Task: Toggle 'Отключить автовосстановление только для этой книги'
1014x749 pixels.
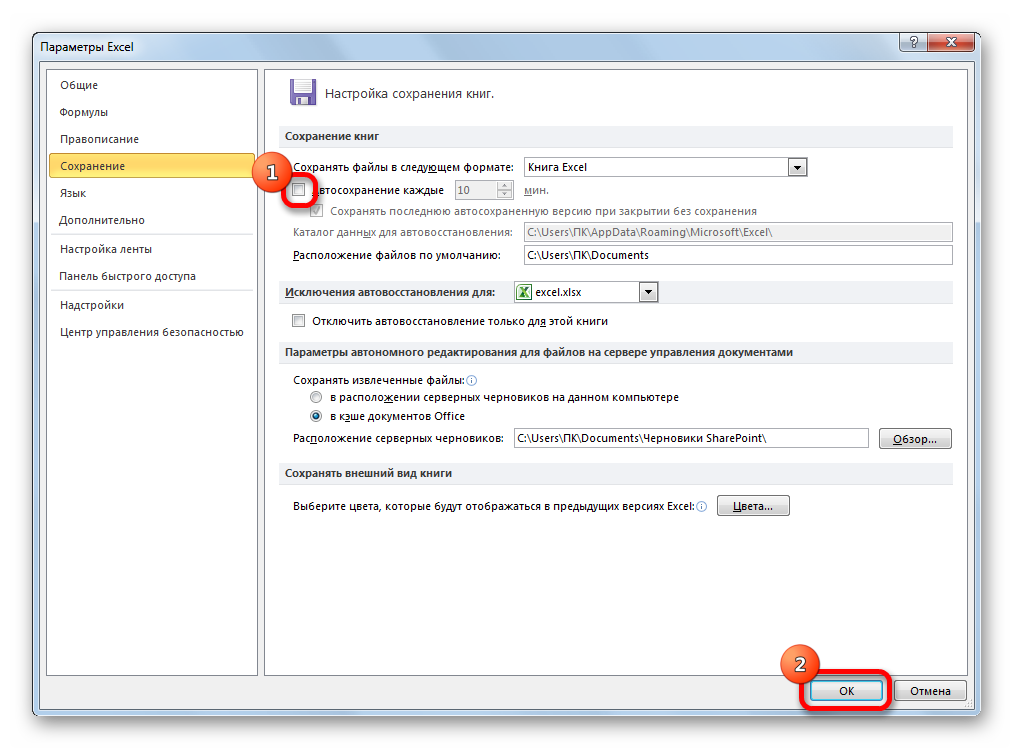Action: (x=299, y=321)
